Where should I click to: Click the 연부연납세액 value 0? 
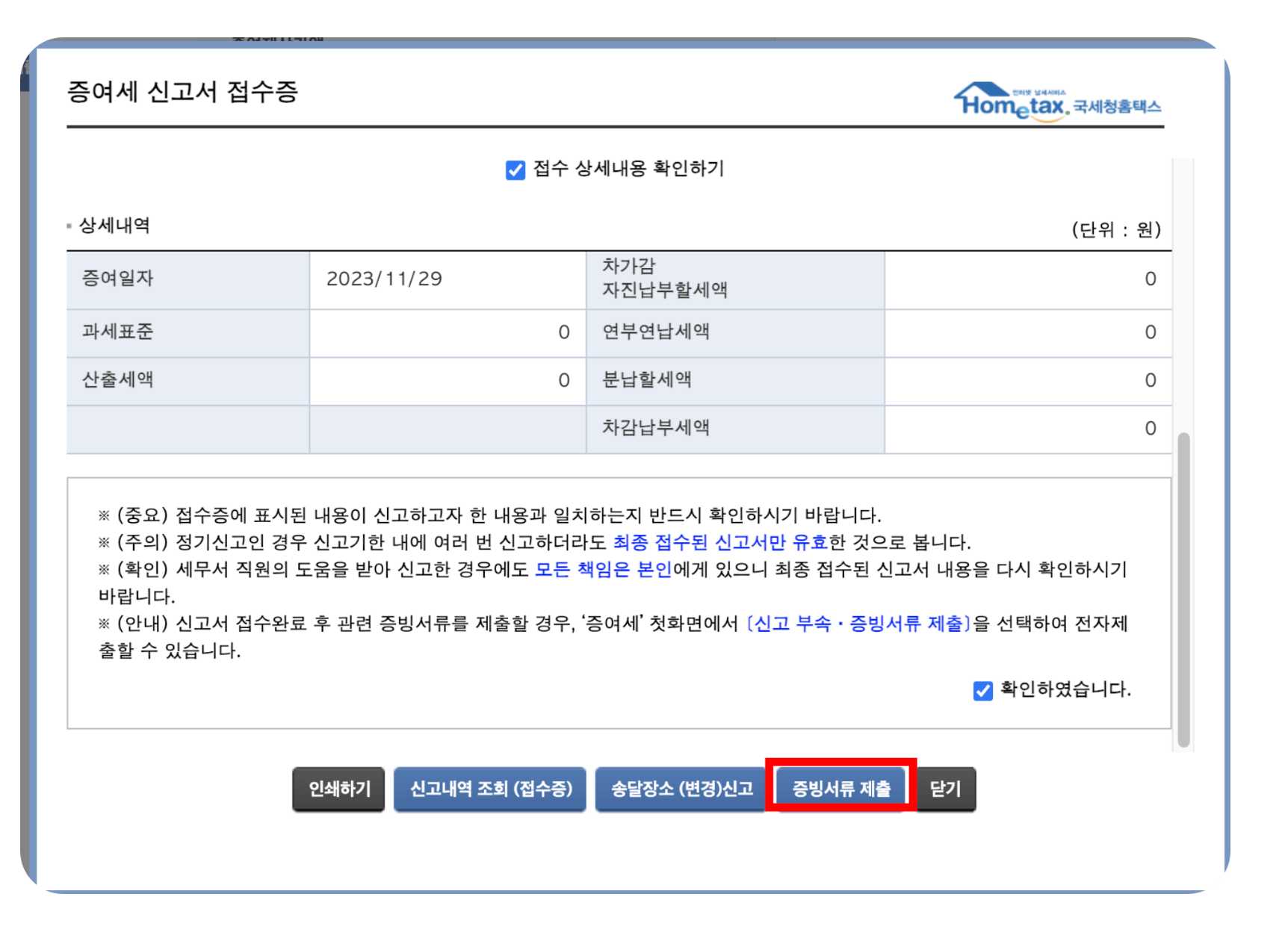pos(1151,332)
